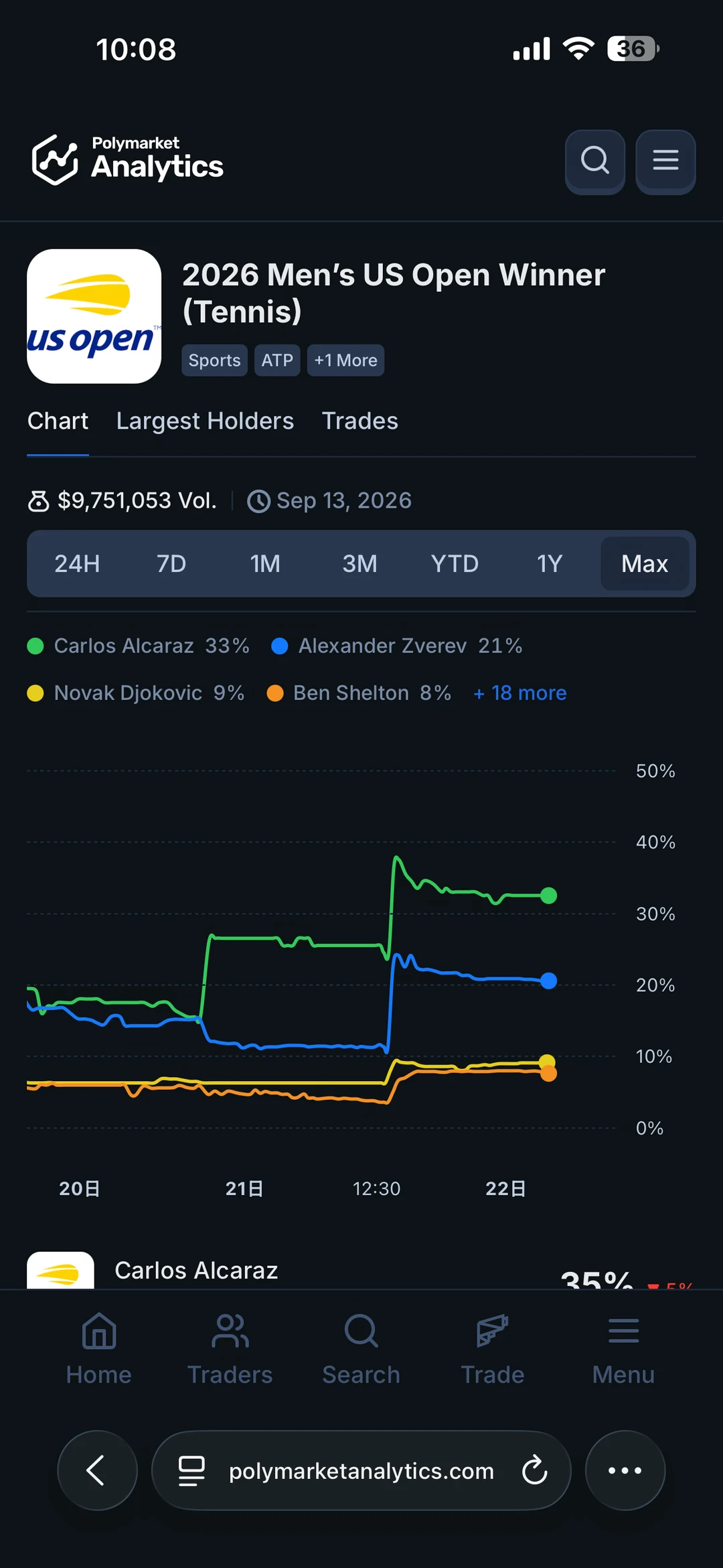The image size is (723, 1568).
Task: Tap the browser back arrow button
Action: pyautogui.click(x=97, y=1470)
